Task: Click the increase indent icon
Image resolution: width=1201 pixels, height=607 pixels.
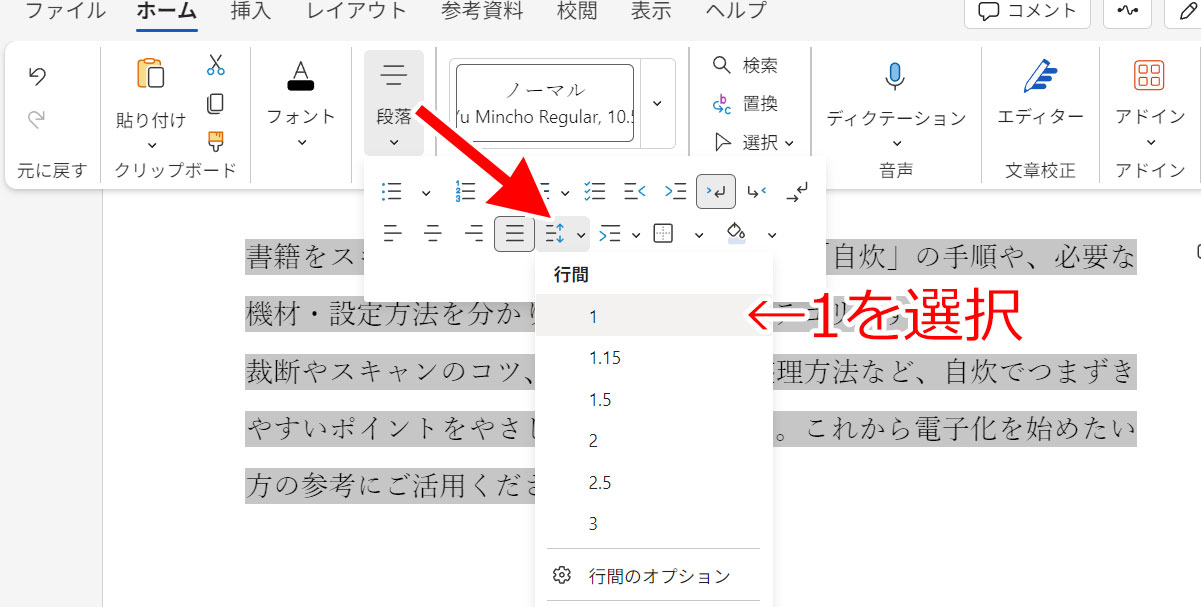Action: pos(676,191)
